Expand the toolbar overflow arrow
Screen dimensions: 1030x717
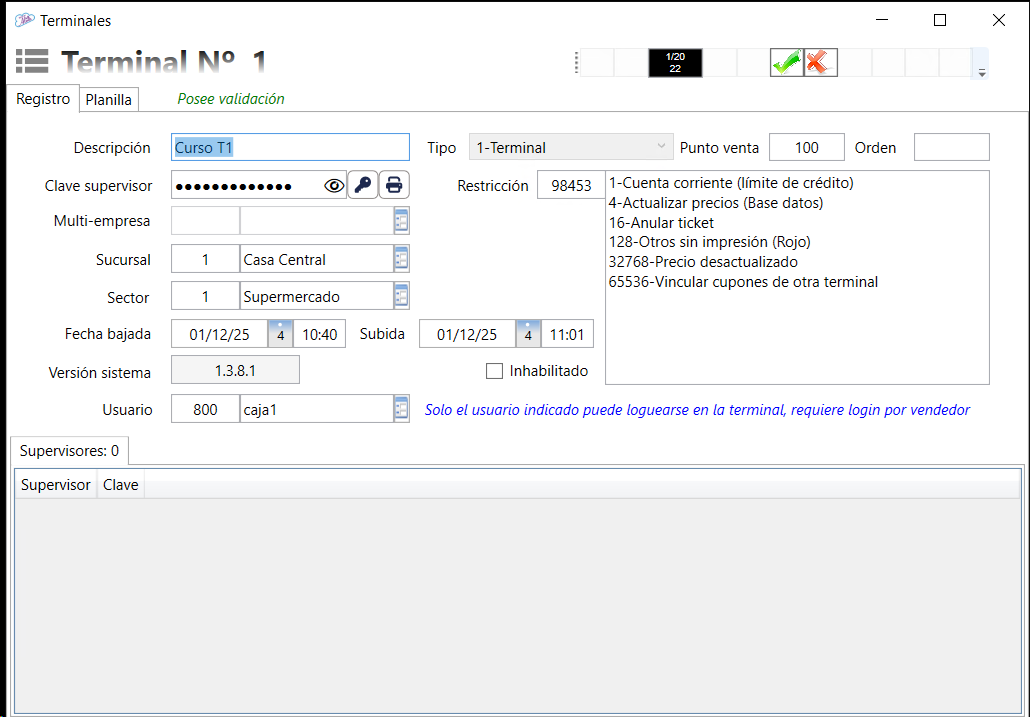coord(982,73)
